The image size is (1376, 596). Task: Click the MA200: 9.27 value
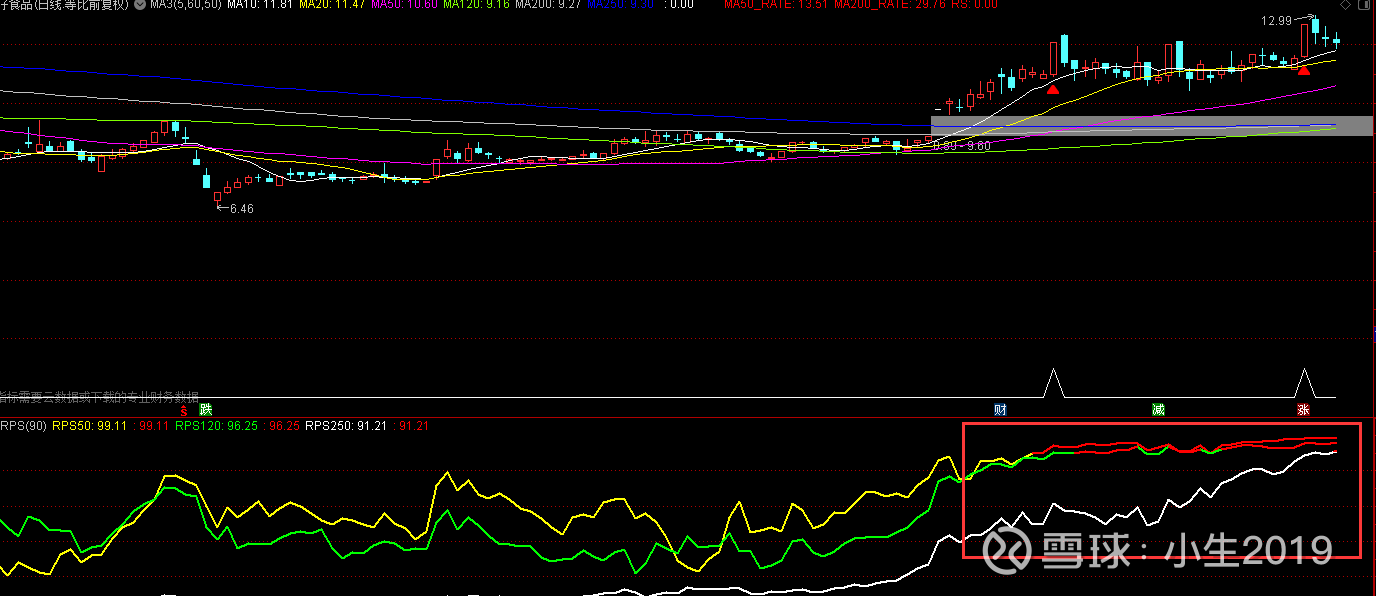point(547,5)
